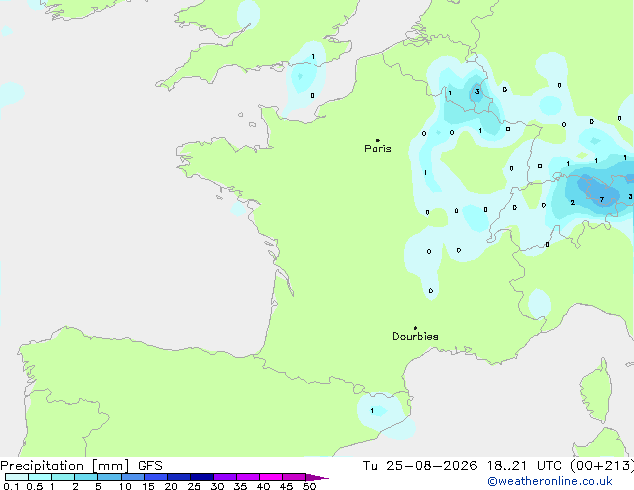Click the above-50 mm legend arrow tip

(317, 477)
